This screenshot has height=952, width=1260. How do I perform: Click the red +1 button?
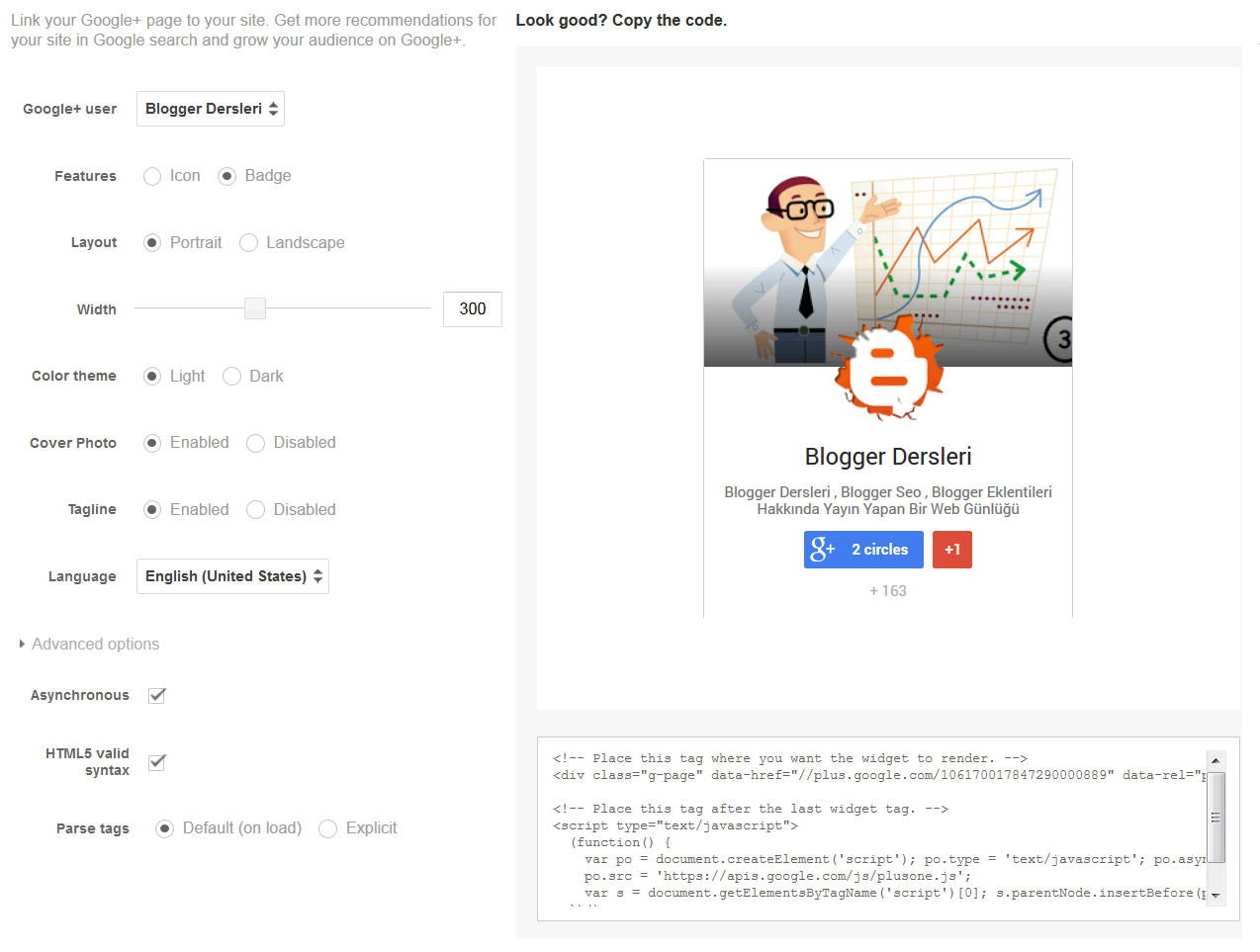[x=952, y=550]
